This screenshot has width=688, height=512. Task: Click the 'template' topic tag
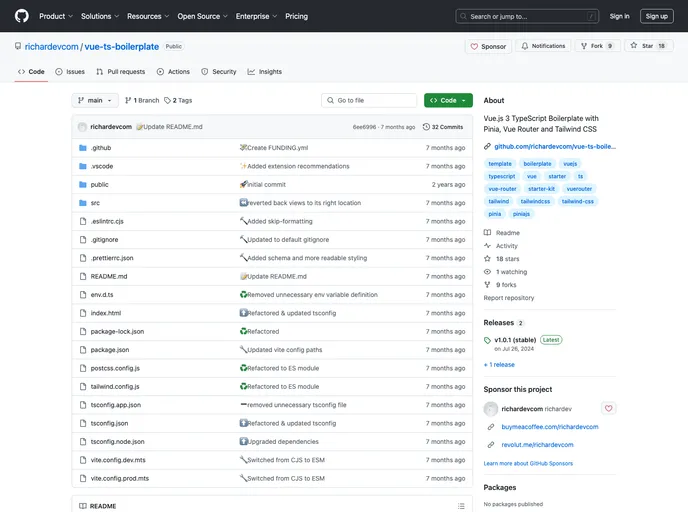[x=500, y=164]
